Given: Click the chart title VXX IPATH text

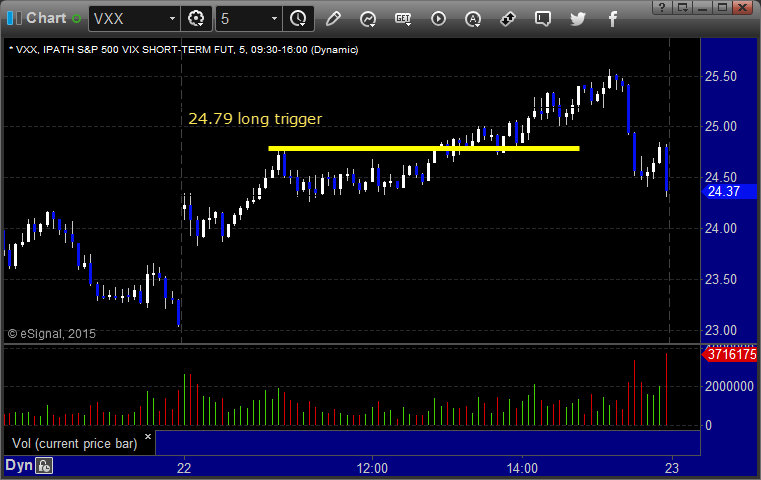Looking at the screenshot, I should (184, 50).
